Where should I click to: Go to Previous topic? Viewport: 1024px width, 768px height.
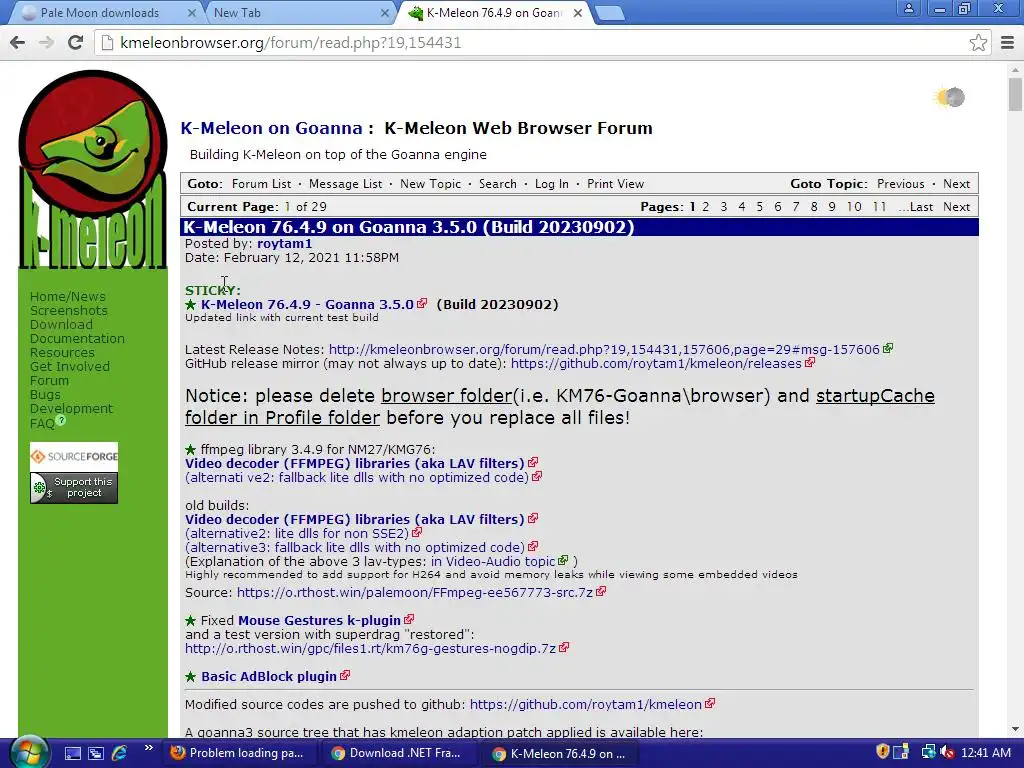[x=901, y=184]
